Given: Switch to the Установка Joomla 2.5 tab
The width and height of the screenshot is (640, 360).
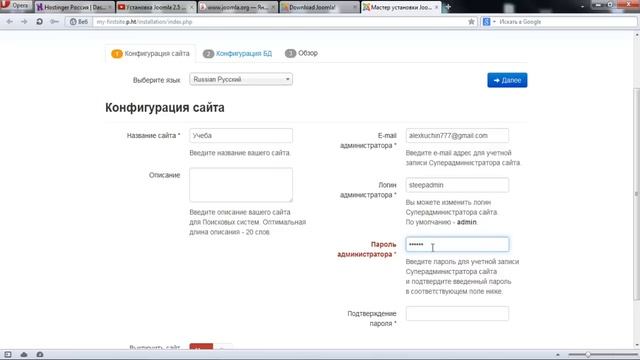Looking at the screenshot, I should tap(156, 7).
